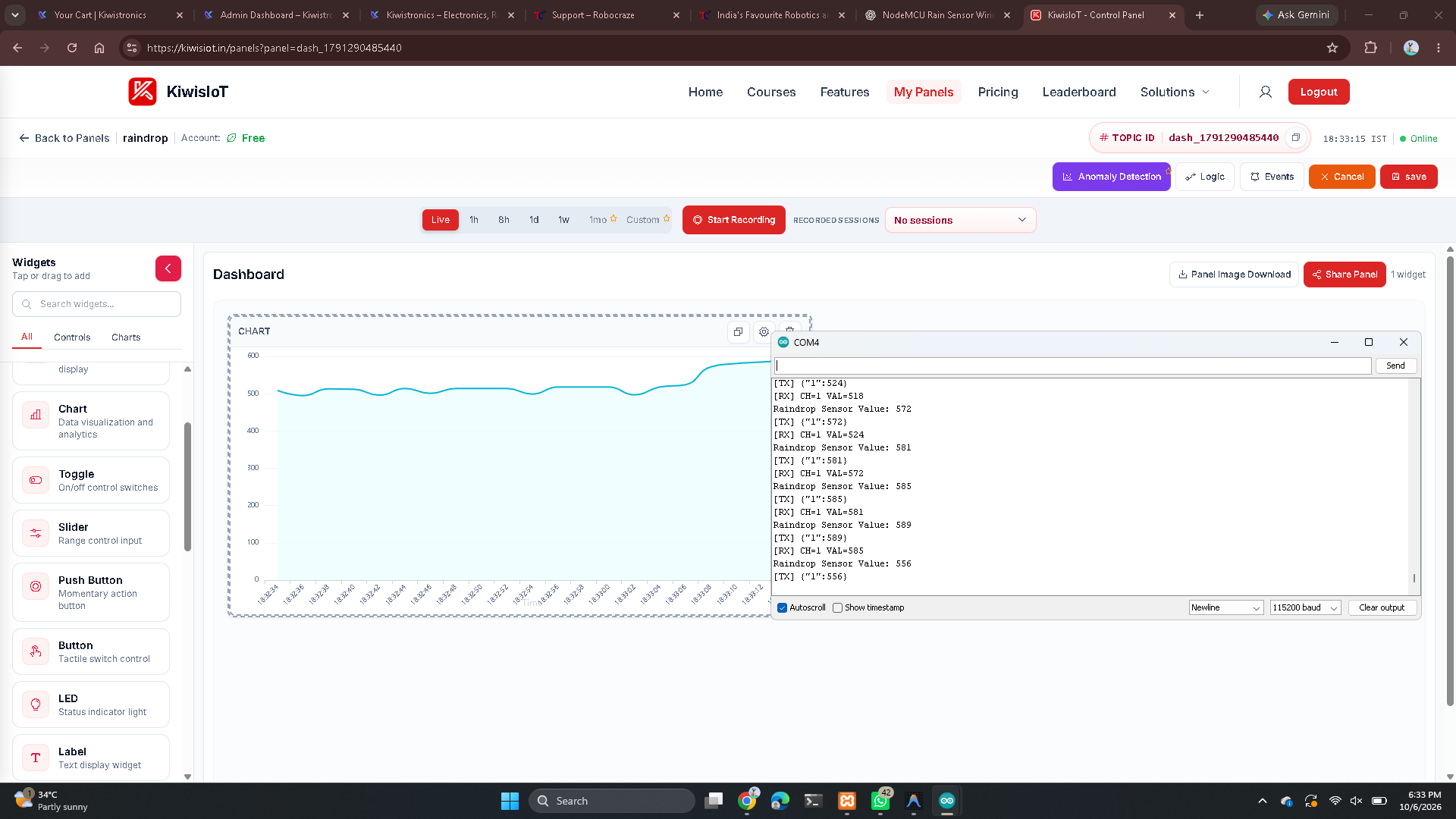Click the widgets list scrollbar thumb

click(187, 487)
